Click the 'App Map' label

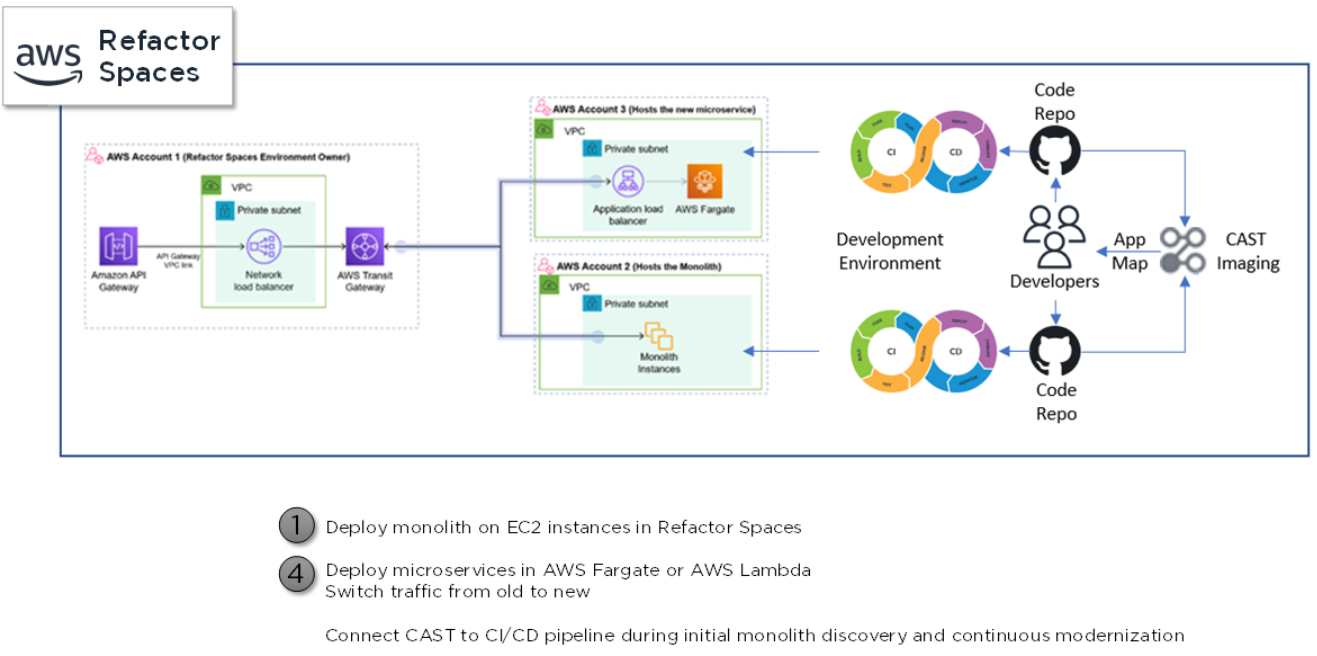coord(1129,251)
